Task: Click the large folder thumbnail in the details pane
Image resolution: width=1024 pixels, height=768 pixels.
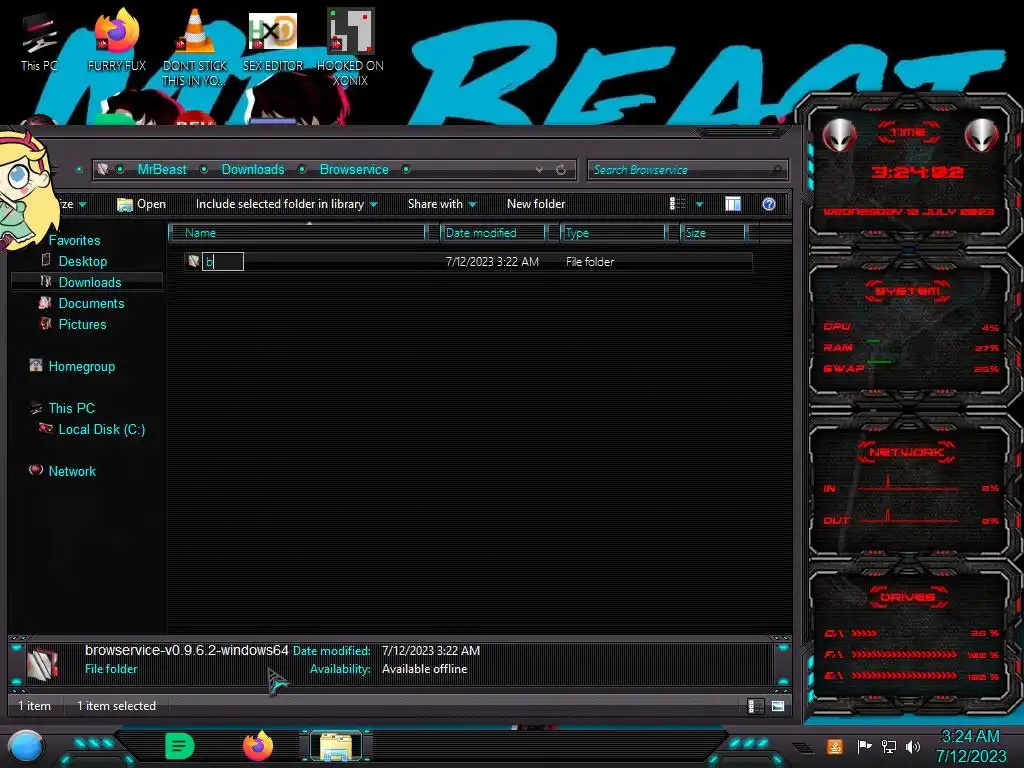Action: coord(42,663)
